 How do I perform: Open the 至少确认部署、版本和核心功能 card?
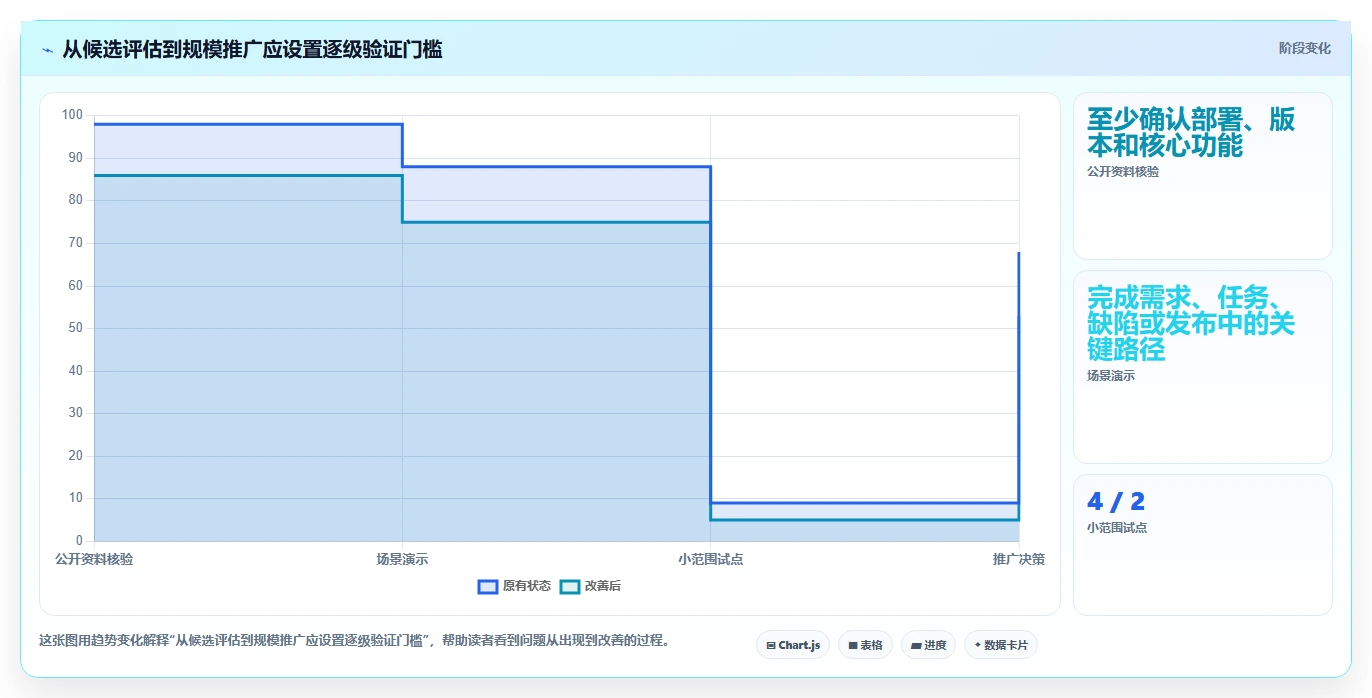point(1202,176)
